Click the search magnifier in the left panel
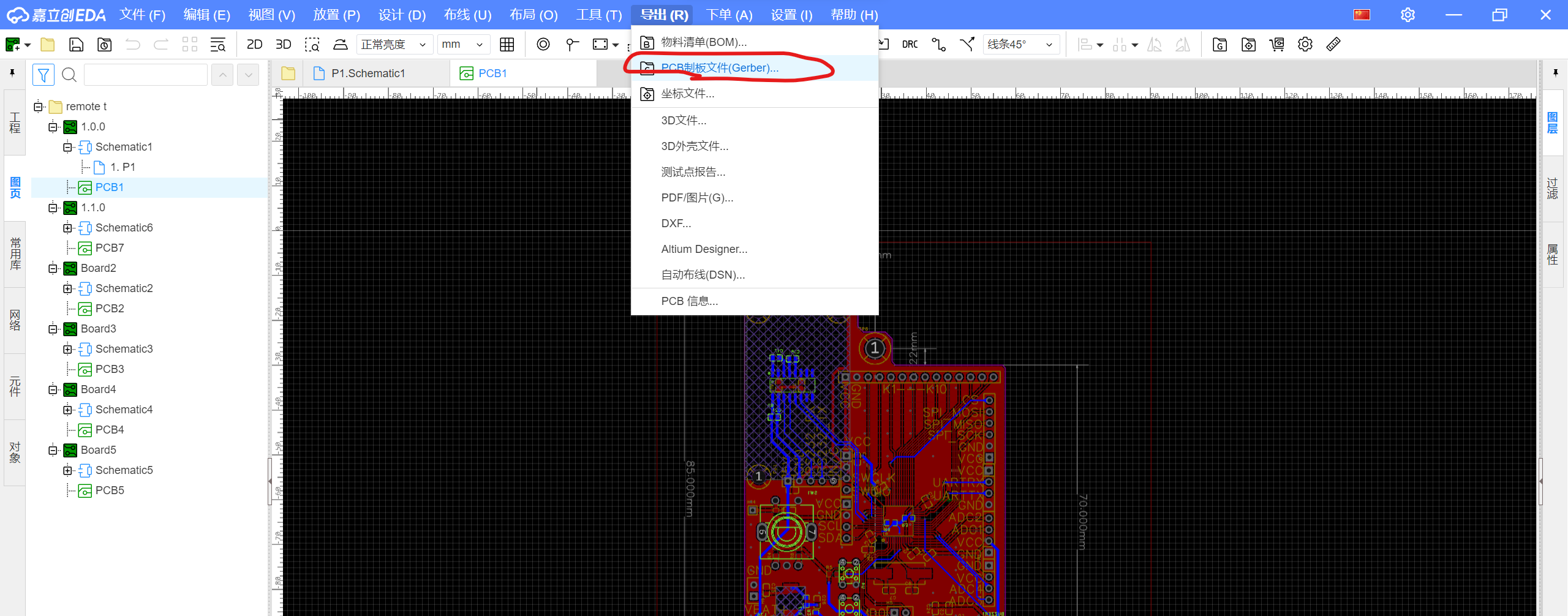The width and height of the screenshot is (1568, 616). click(x=69, y=75)
